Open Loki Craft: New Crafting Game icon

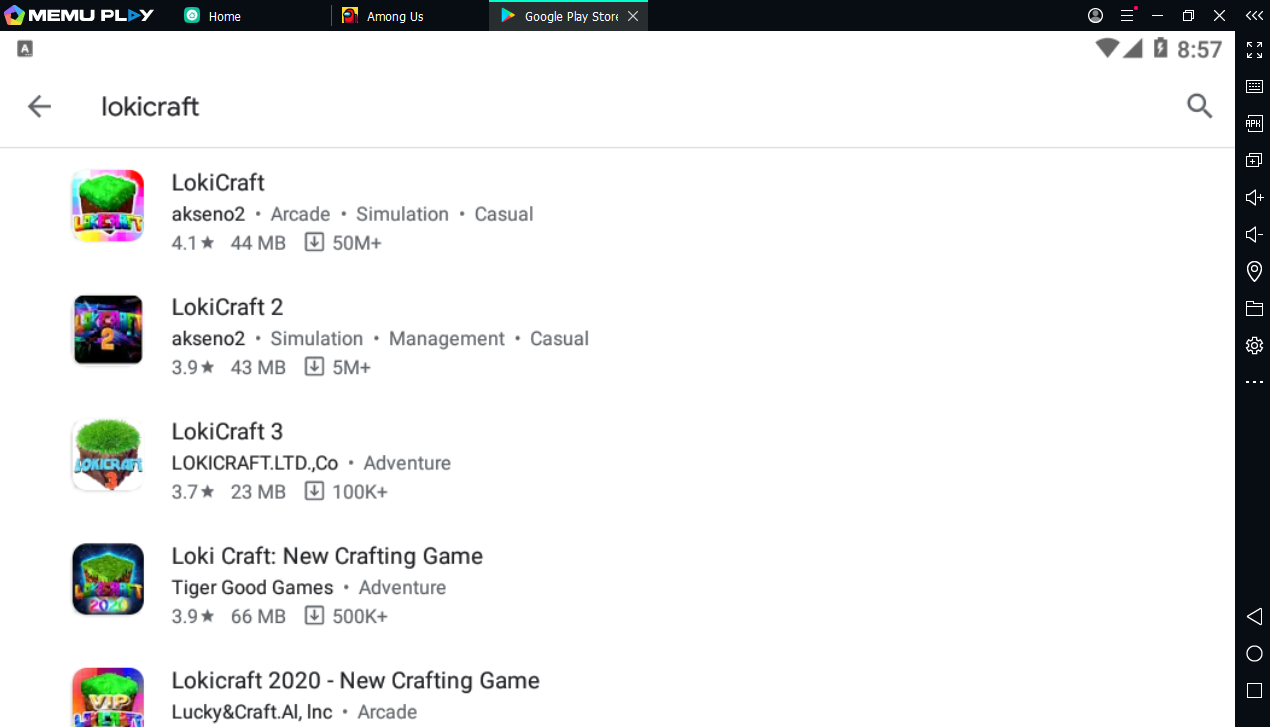[x=108, y=579]
